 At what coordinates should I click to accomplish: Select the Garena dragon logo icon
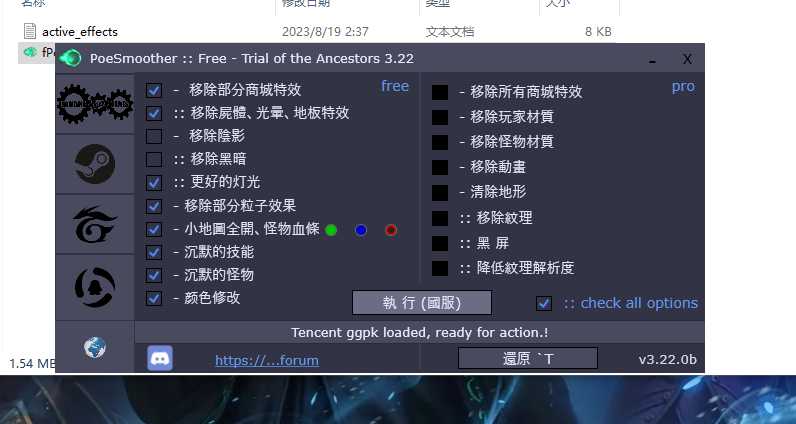coord(95,224)
